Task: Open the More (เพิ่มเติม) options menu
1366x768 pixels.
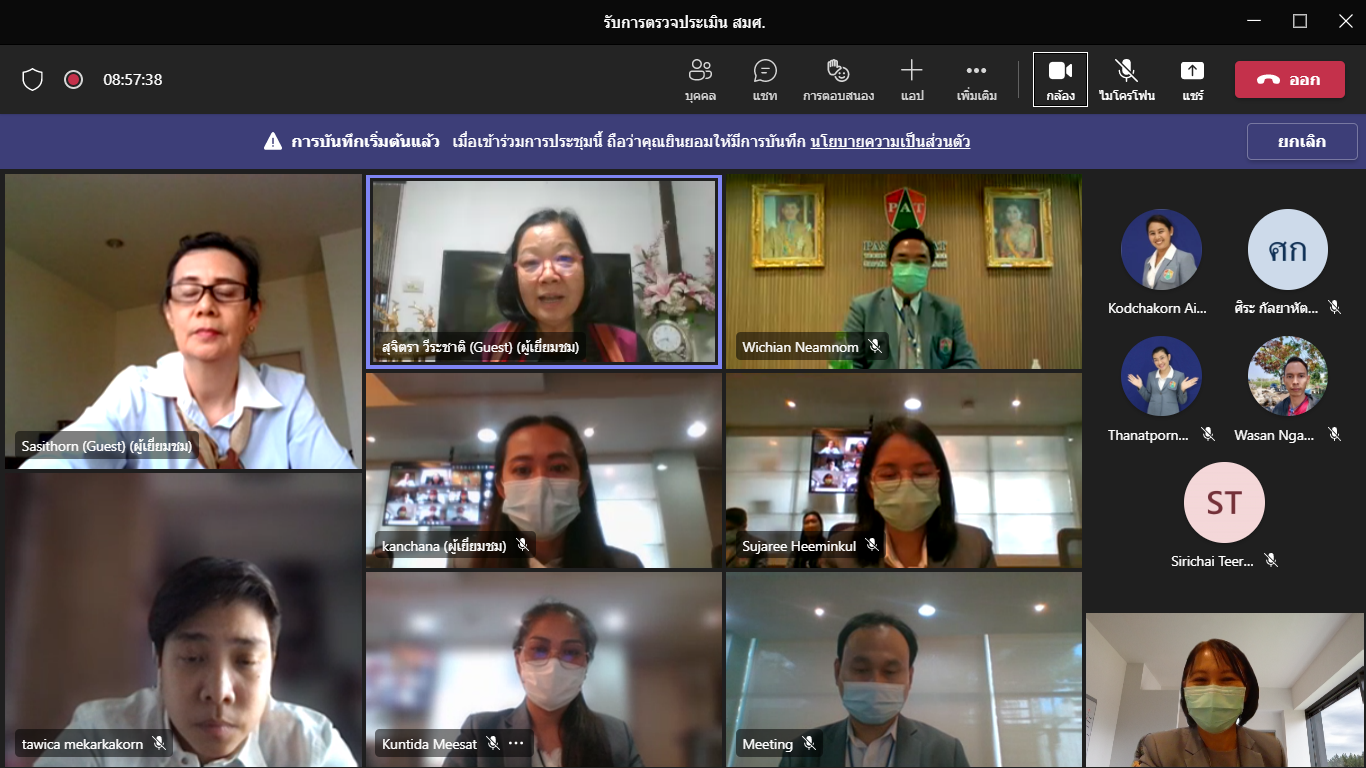Action: [976, 79]
